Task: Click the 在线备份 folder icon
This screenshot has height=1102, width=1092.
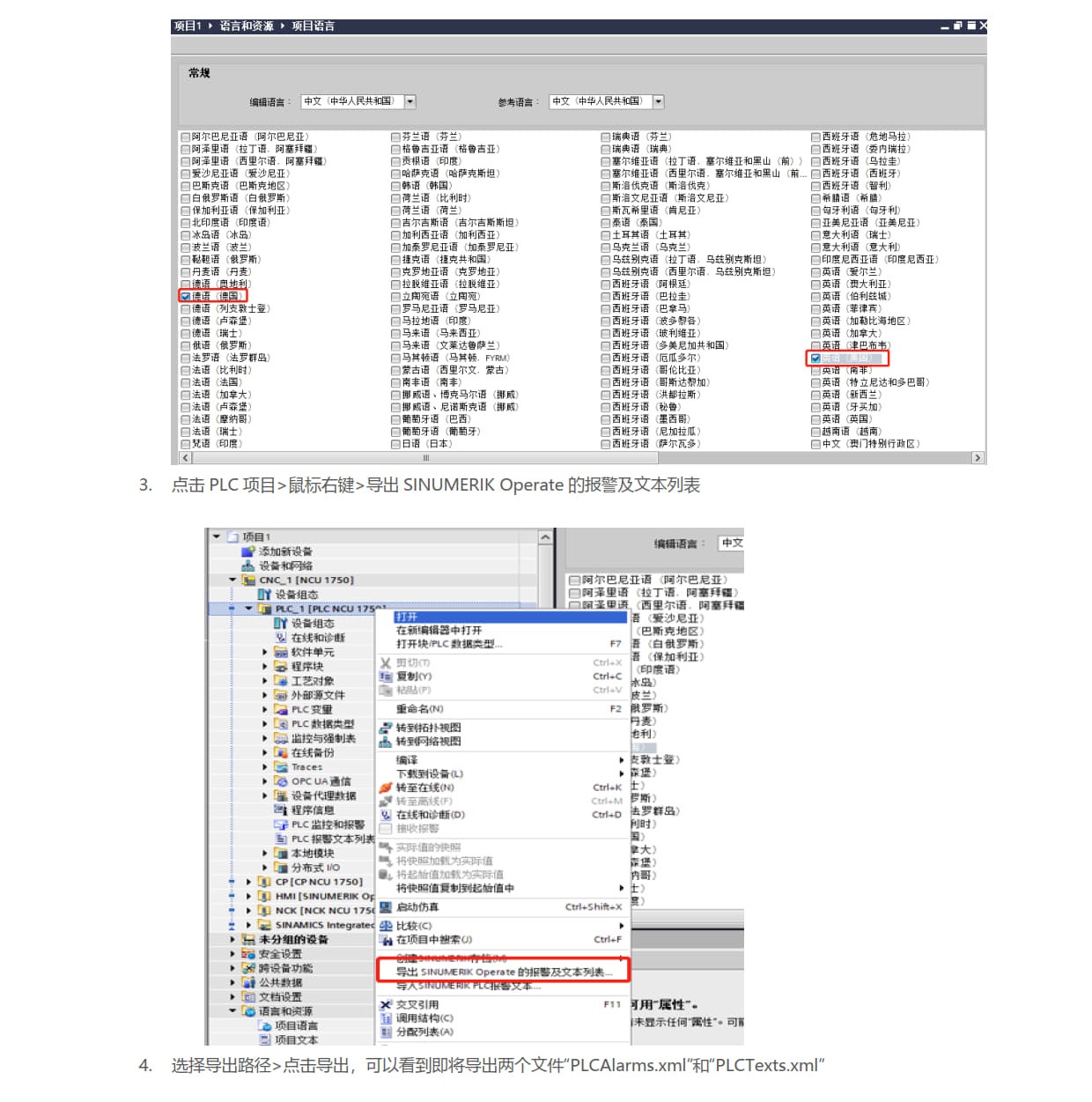Action: 281,752
